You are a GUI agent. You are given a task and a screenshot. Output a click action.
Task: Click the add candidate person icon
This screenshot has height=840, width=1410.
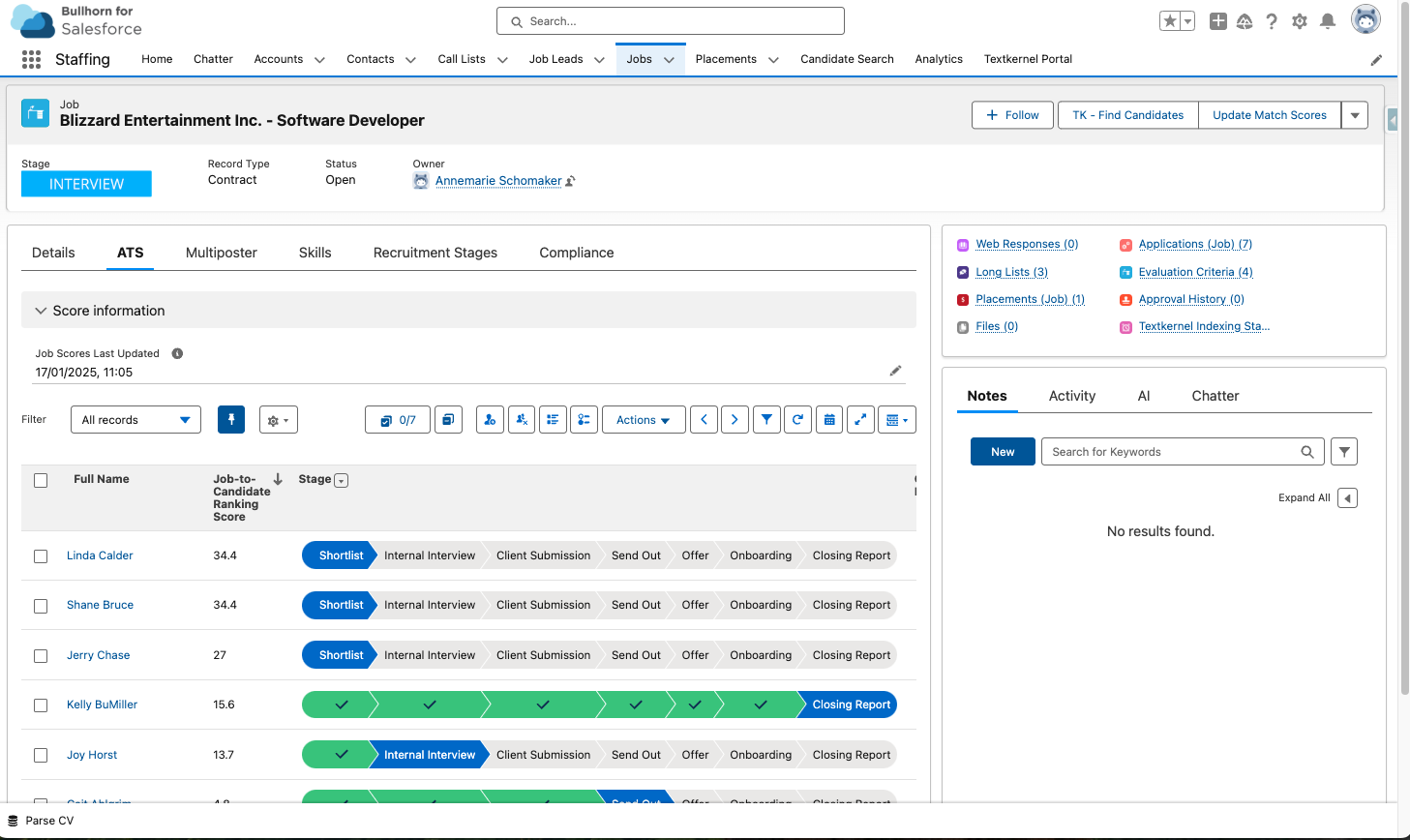pos(490,420)
